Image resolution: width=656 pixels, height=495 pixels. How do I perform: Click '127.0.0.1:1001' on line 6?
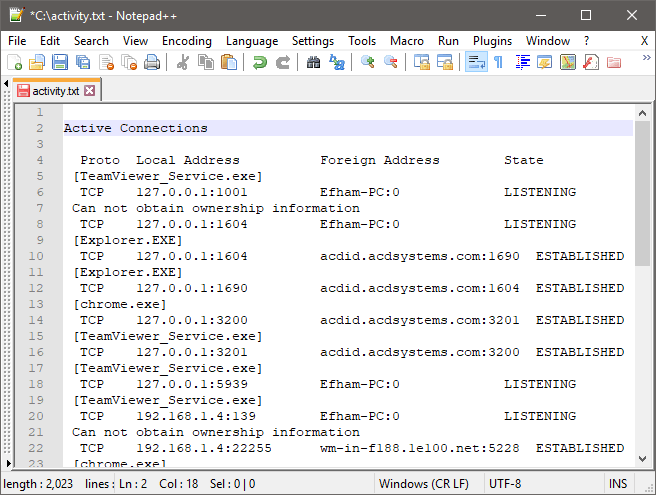192,192
